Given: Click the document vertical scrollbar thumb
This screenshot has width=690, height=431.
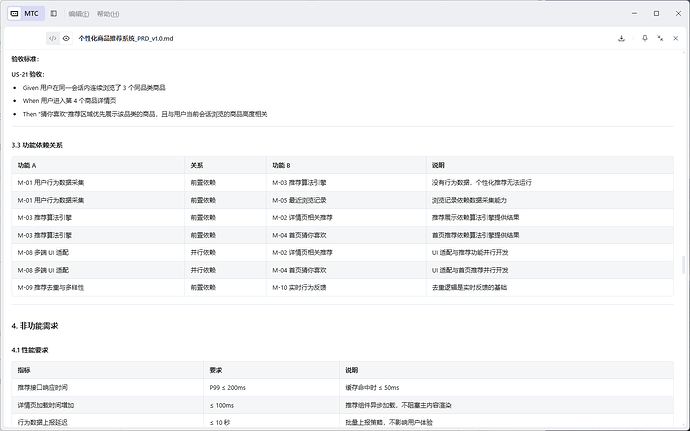Looking at the screenshot, I should [683, 265].
